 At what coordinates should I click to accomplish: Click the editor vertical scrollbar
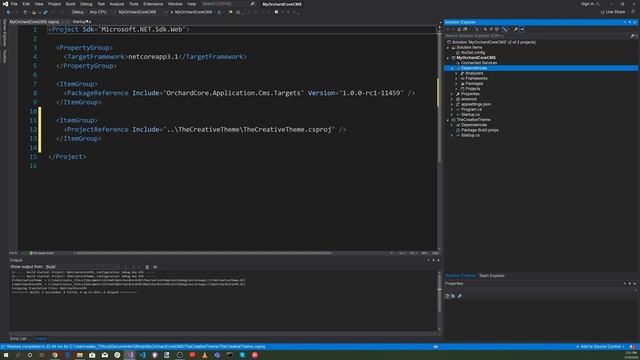(439, 139)
